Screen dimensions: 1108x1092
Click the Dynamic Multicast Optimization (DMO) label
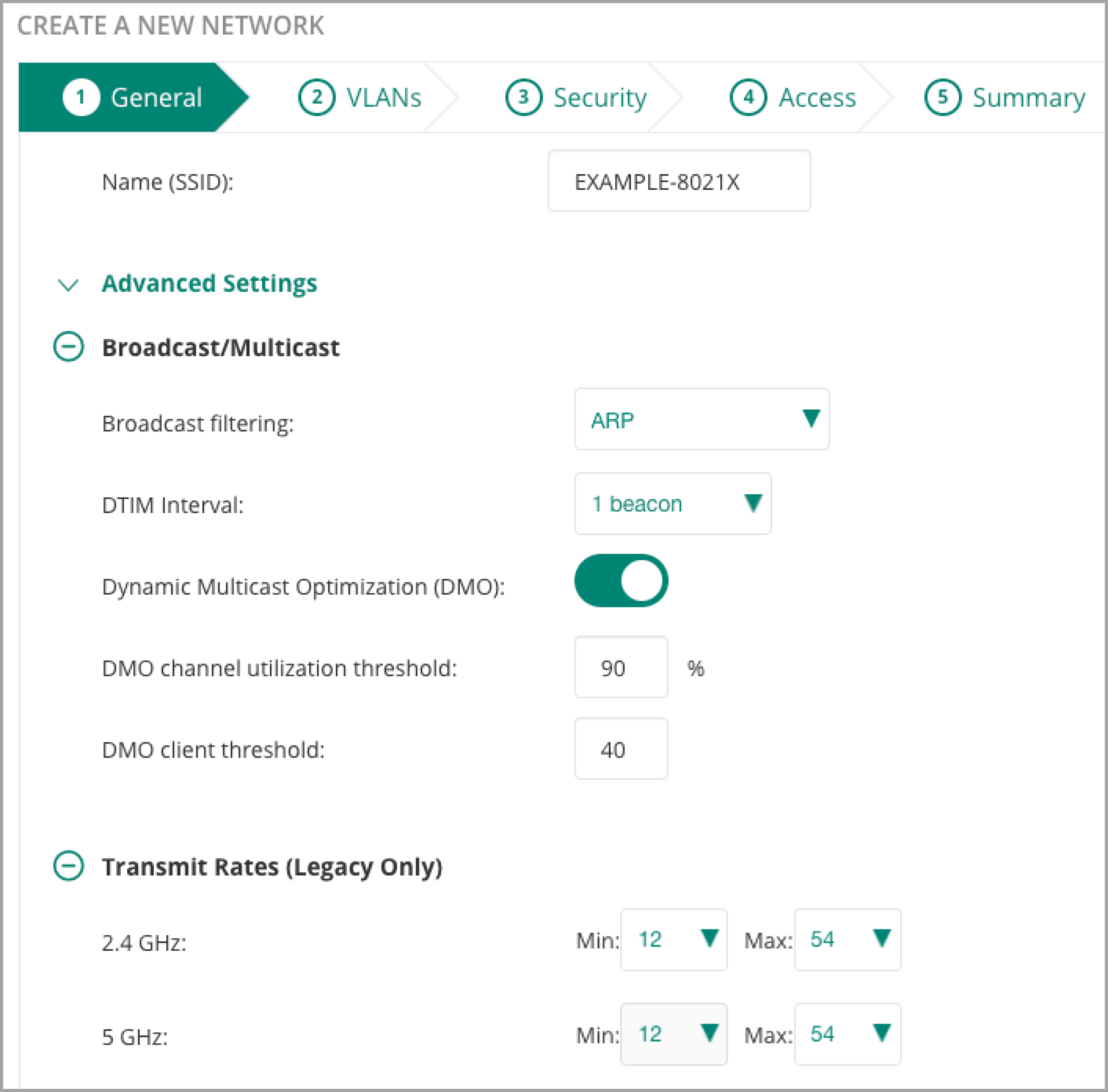[x=304, y=587]
